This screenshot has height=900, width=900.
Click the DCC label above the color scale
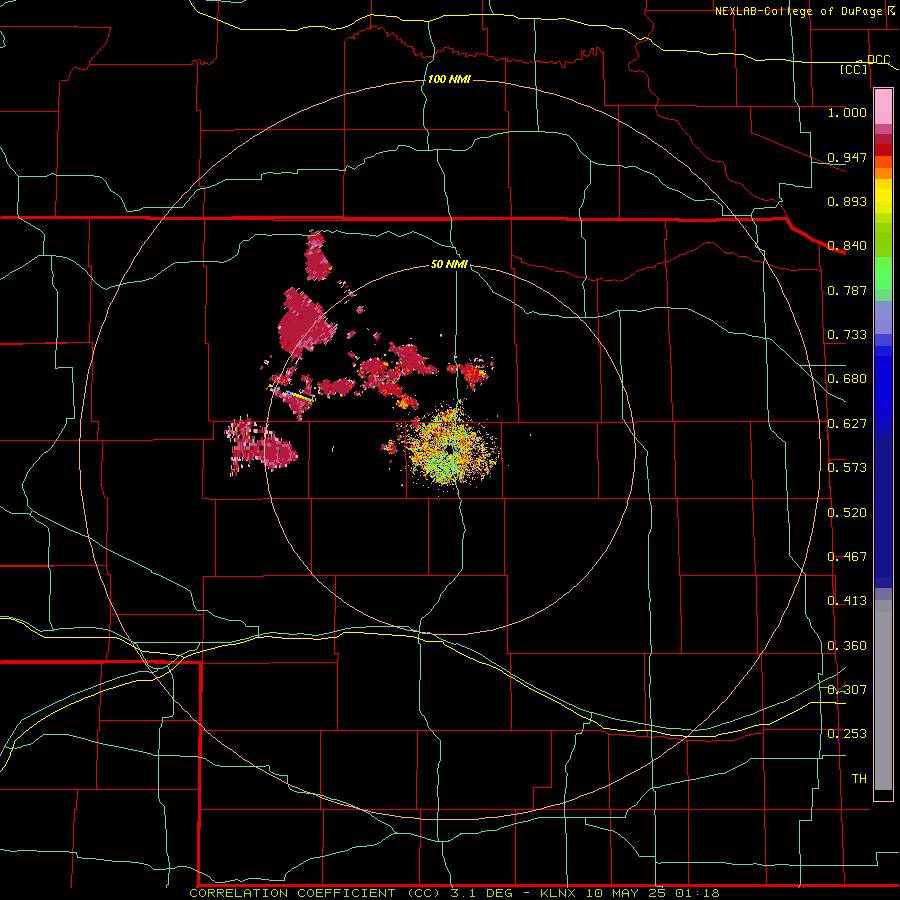click(878, 60)
